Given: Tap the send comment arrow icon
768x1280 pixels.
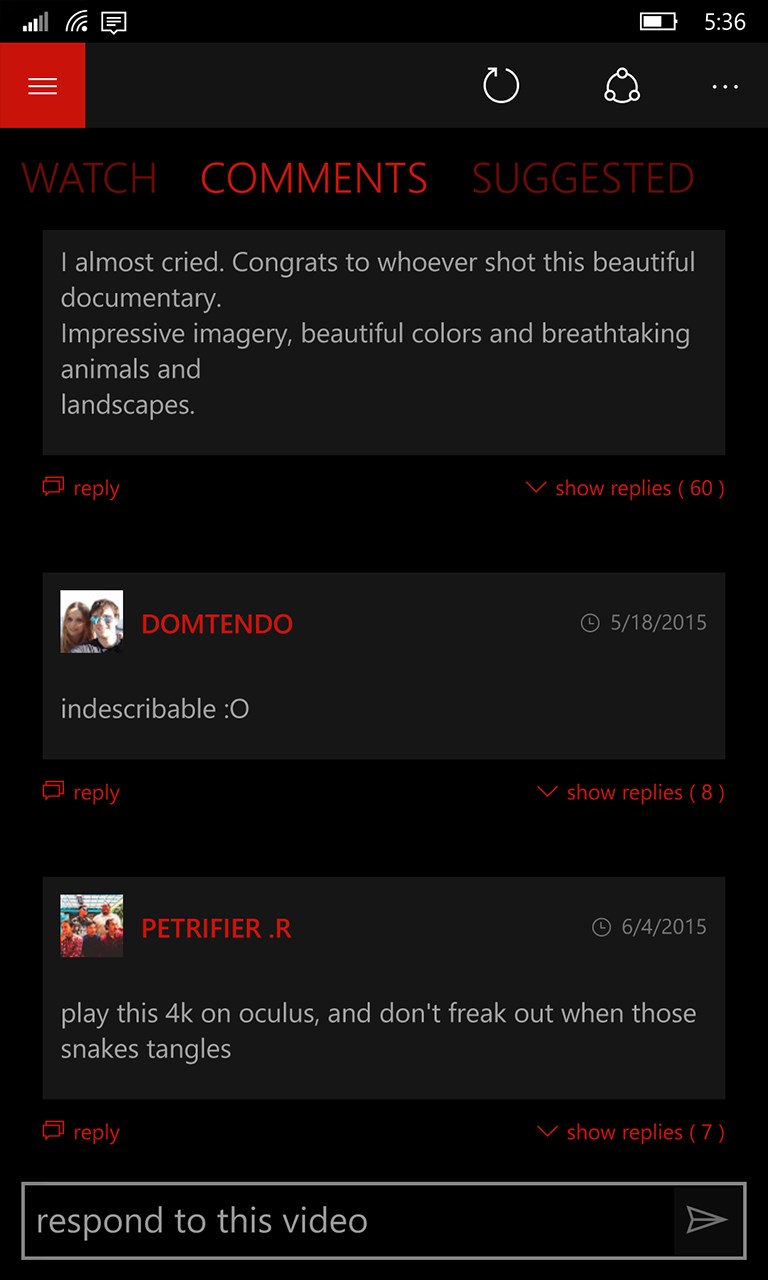Looking at the screenshot, I should [x=708, y=1219].
